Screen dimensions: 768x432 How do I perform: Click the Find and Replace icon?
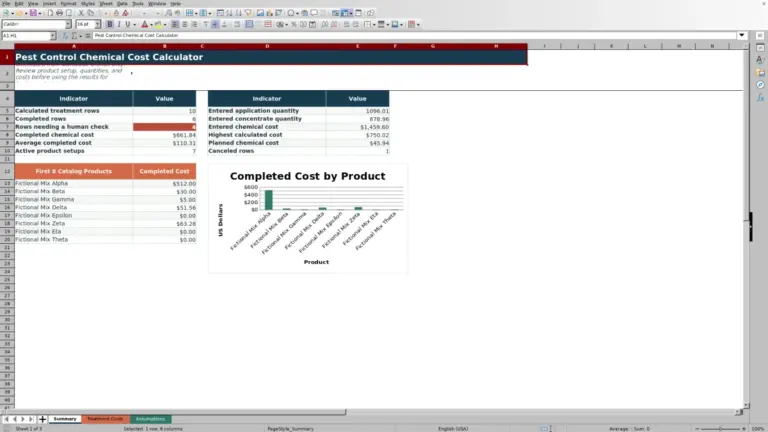168,13
